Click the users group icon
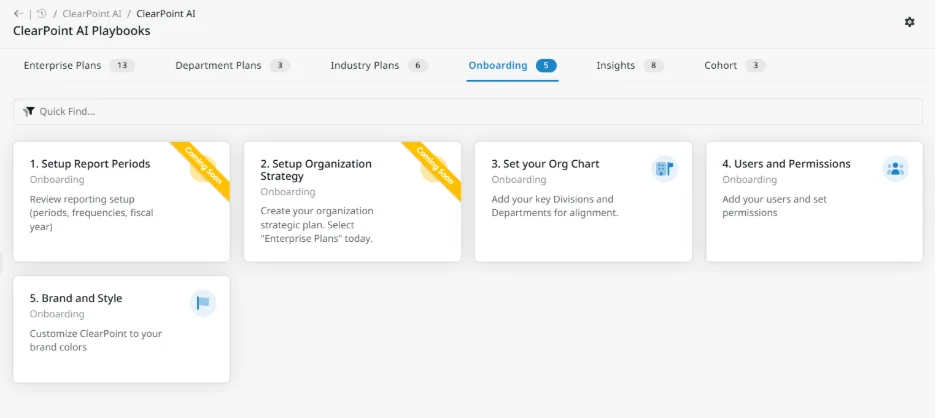 coord(895,169)
